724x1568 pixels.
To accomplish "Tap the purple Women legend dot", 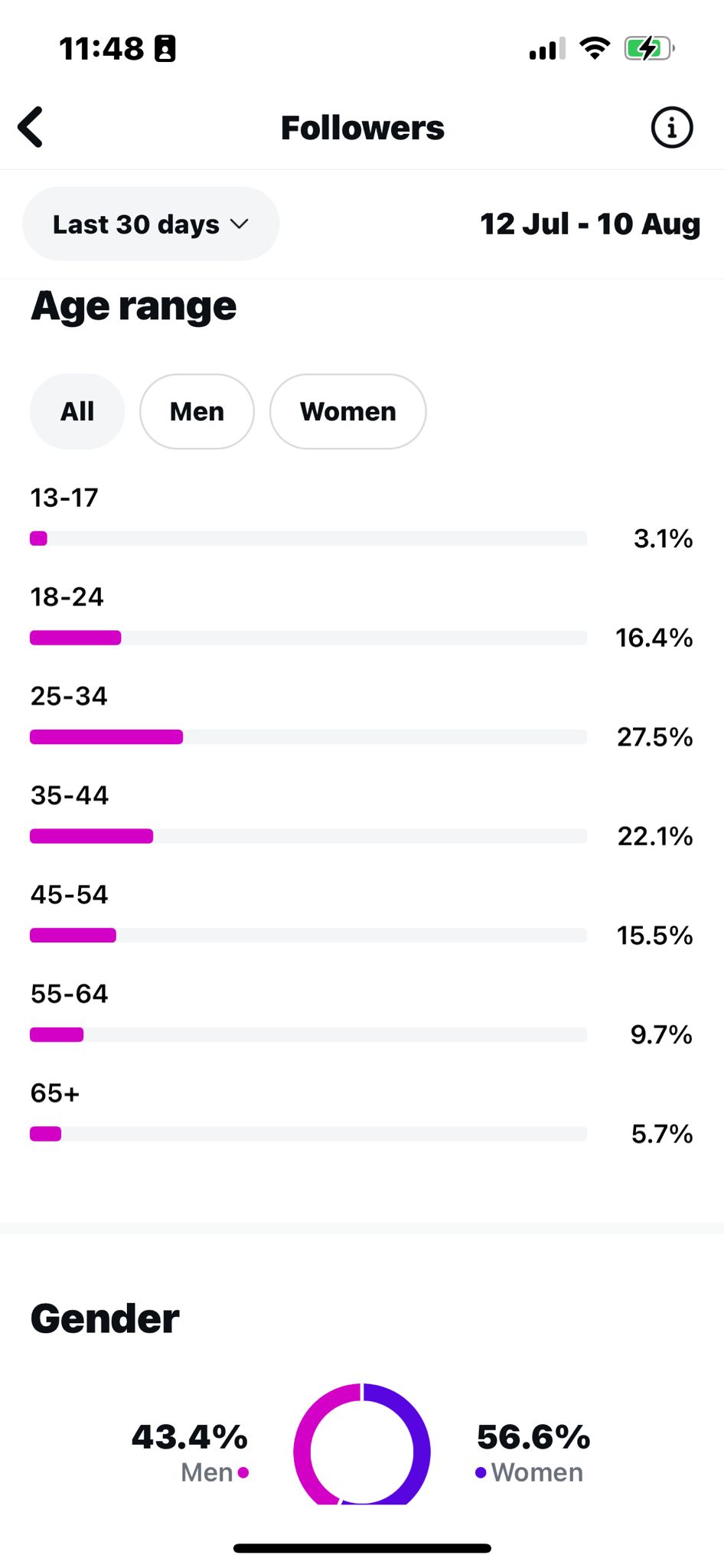I will (481, 1472).
